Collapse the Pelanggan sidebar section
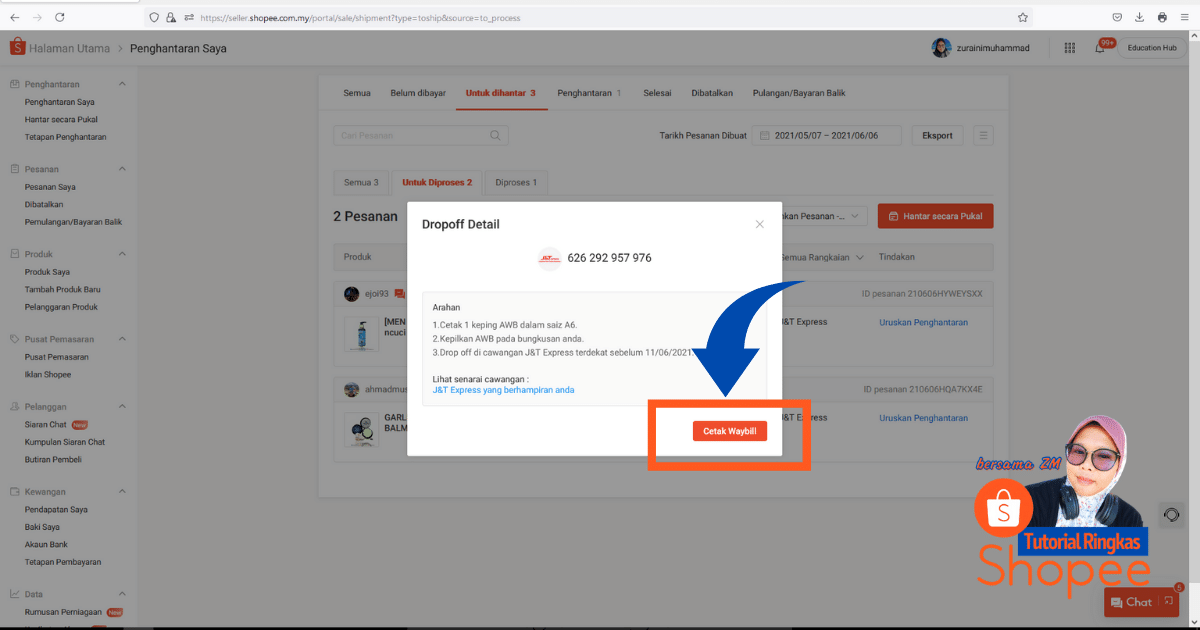The height and width of the screenshot is (630, 1200). (122, 407)
